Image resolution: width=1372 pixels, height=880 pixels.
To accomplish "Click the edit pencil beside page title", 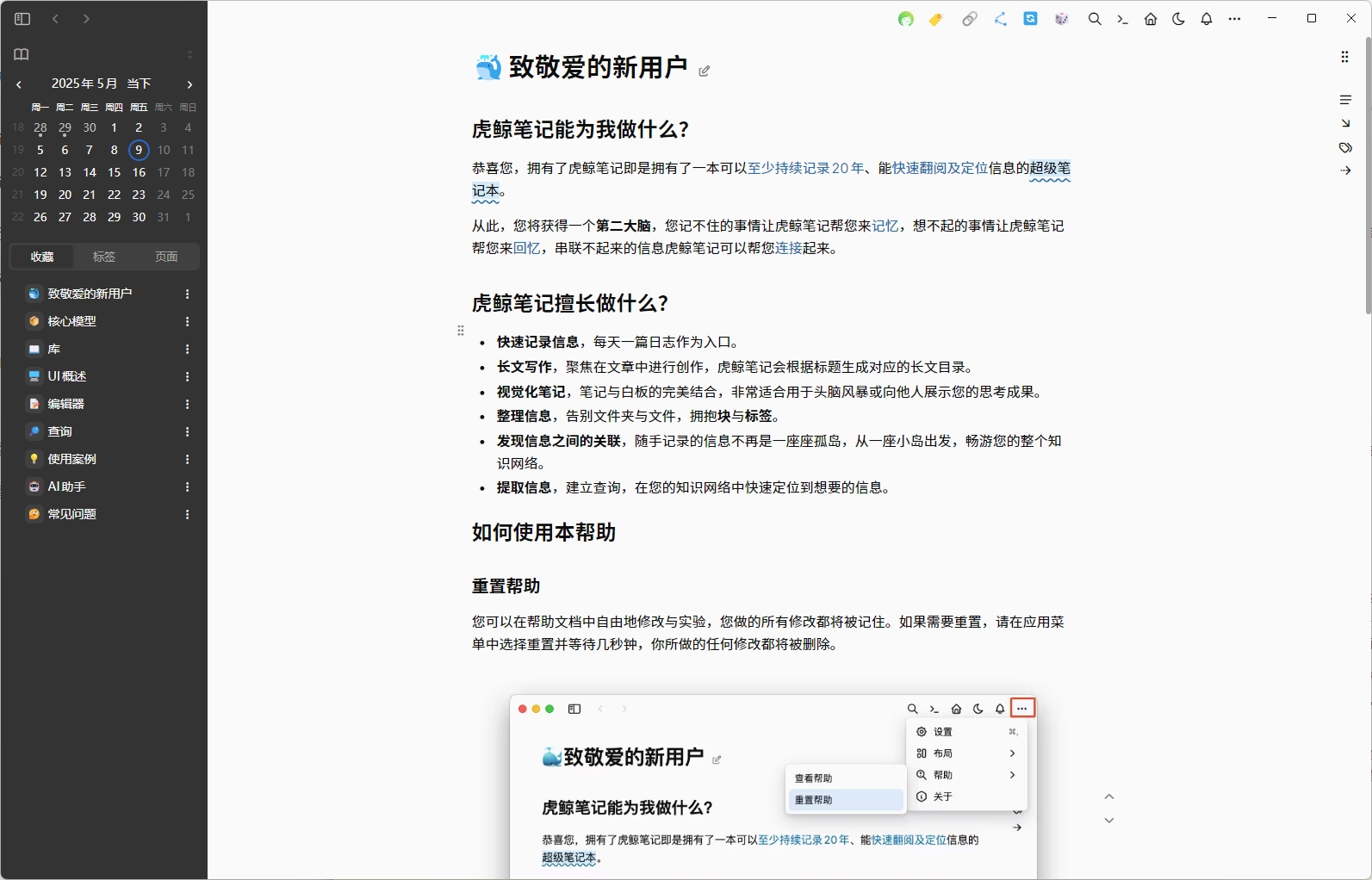I will tap(705, 71).
